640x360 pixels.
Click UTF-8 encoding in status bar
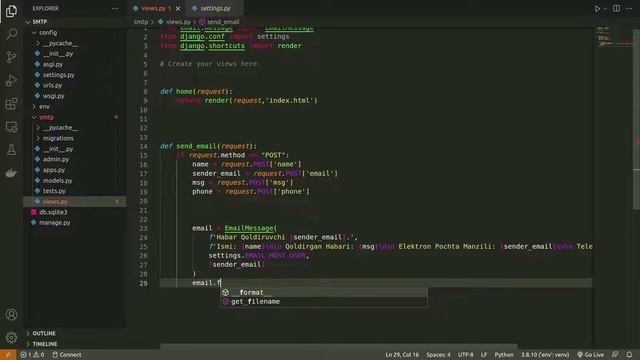[x=465, y=355]
